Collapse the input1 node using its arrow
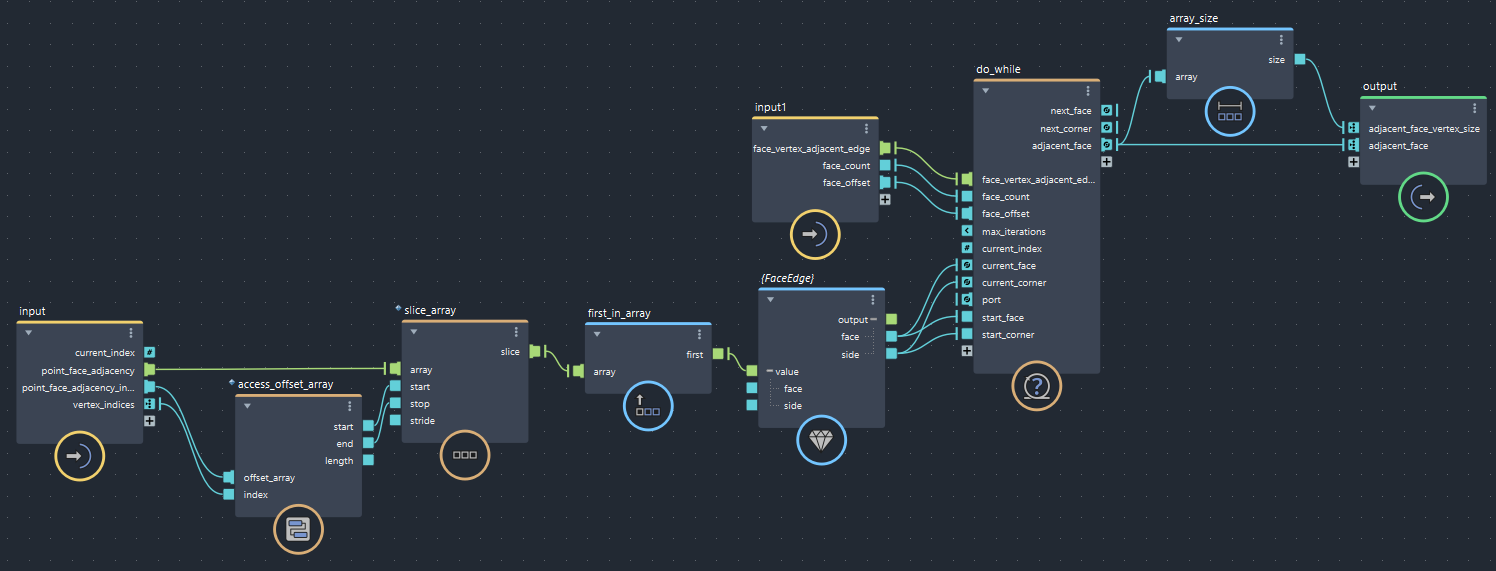The image size is (1496, 571). pyautogui.click(x=764, y=128)
